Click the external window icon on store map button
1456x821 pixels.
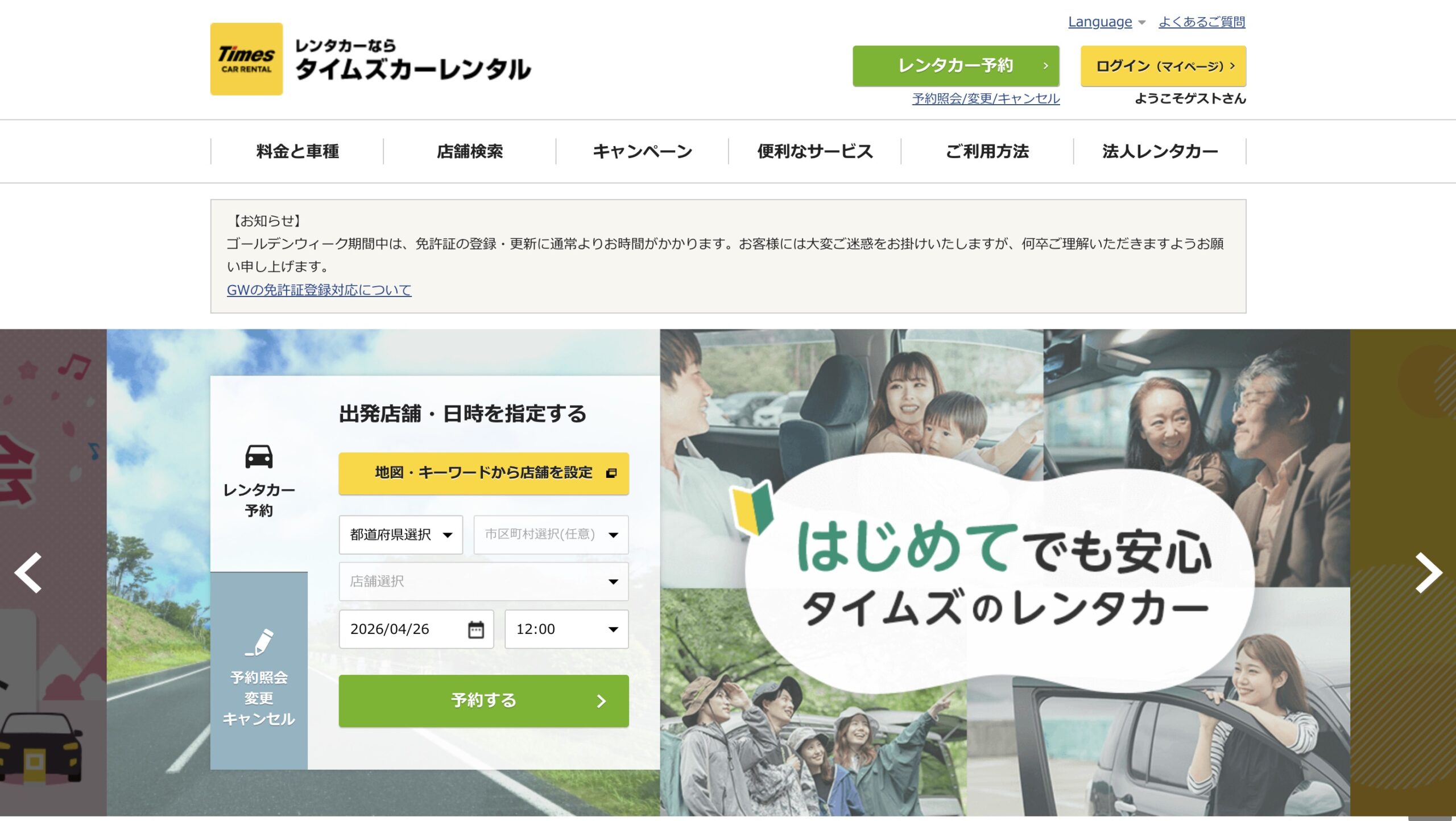[611, 473]
